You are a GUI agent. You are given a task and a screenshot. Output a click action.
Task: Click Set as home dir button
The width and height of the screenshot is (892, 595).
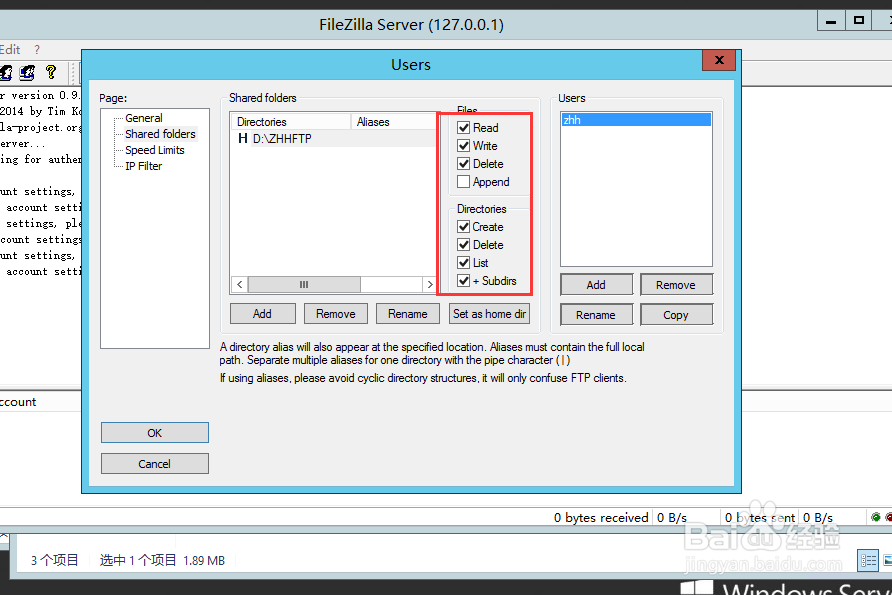tap(489, 313)
